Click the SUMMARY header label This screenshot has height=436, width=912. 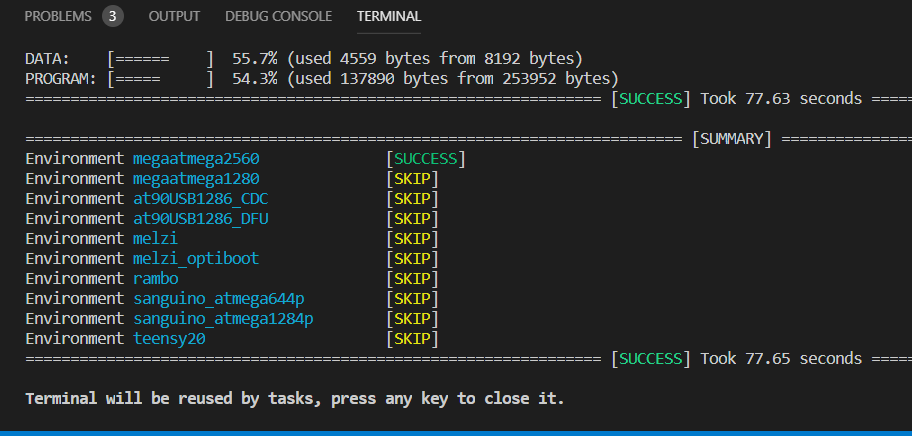(732, 139)
